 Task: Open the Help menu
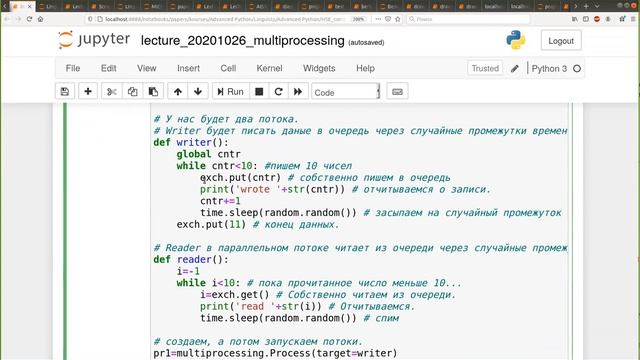point(365,68)
